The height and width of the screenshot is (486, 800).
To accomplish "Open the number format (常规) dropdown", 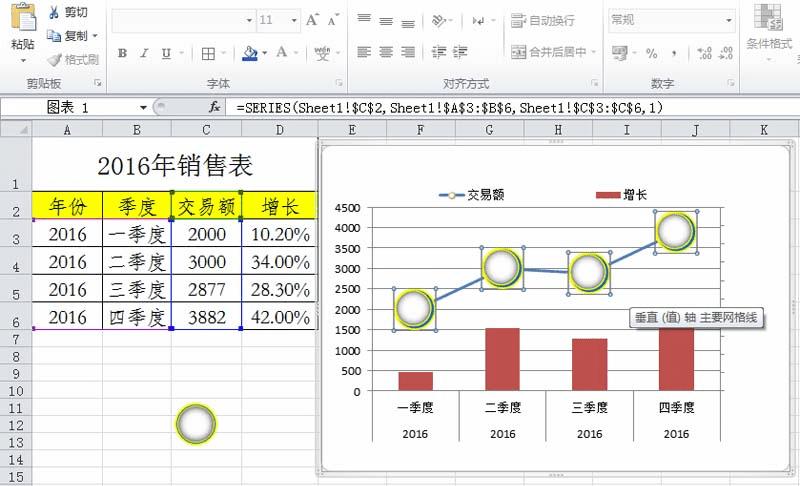I will (729, 20).
